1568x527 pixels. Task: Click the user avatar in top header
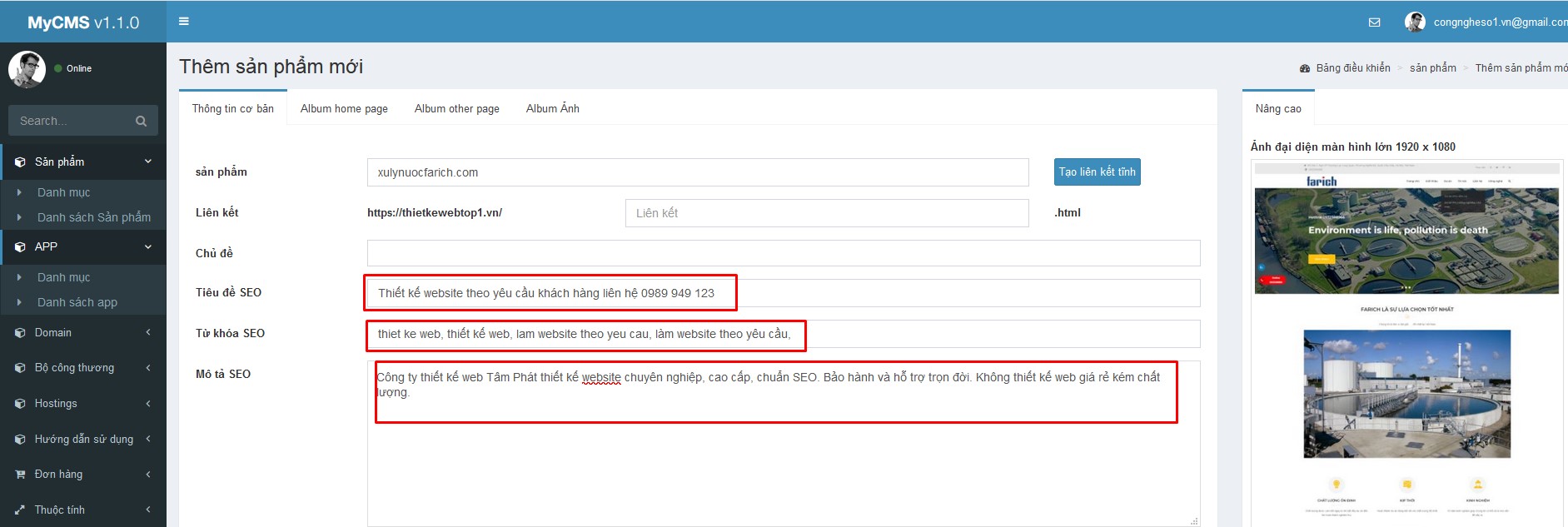tap(1414, 22)
